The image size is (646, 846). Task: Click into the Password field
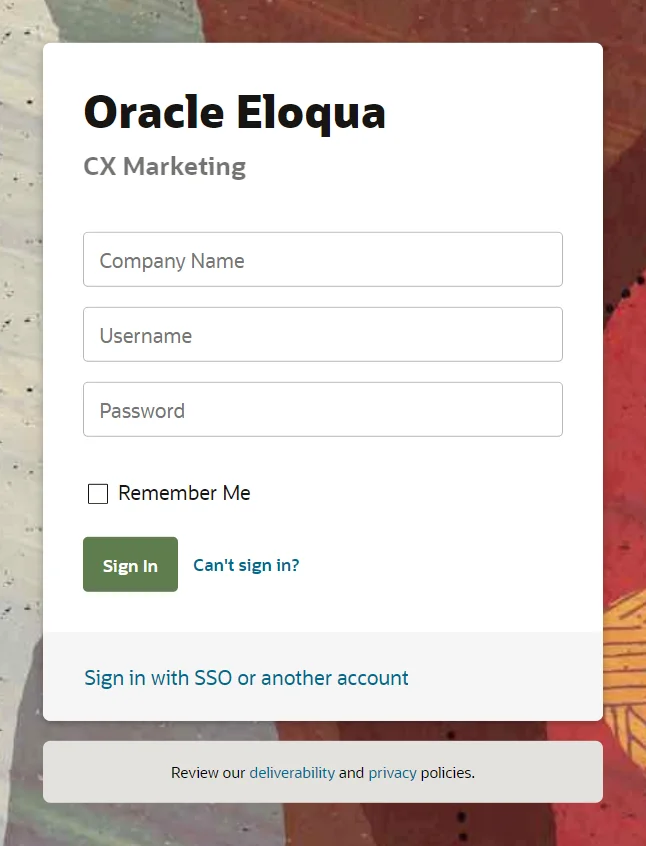point(322,410)
